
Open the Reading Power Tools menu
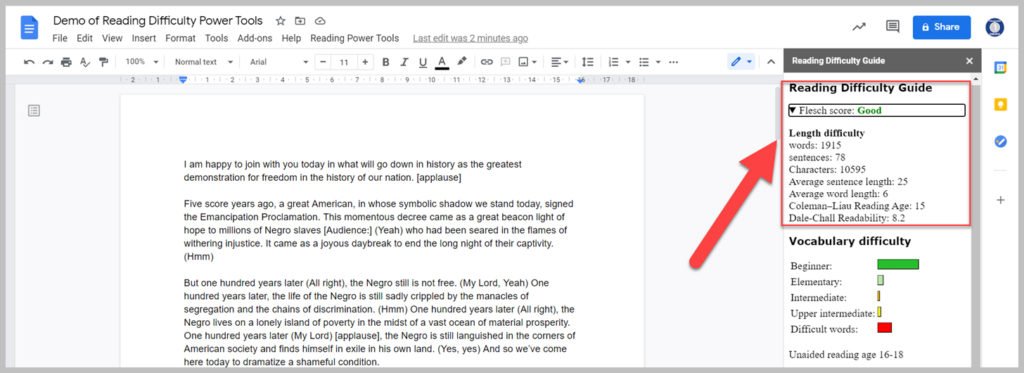pos(355,38)
